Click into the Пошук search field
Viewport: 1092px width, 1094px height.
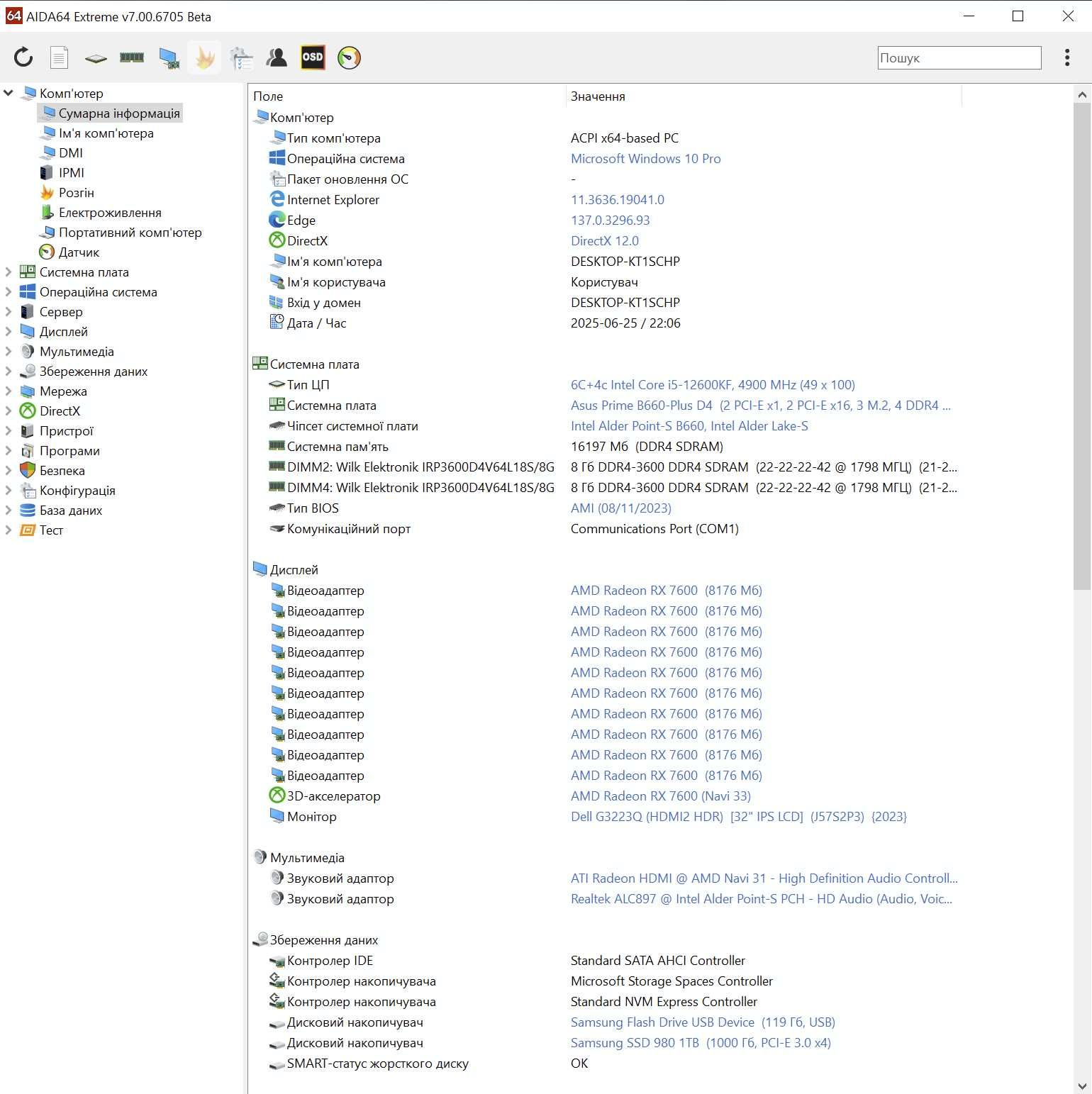click(959, 58)
